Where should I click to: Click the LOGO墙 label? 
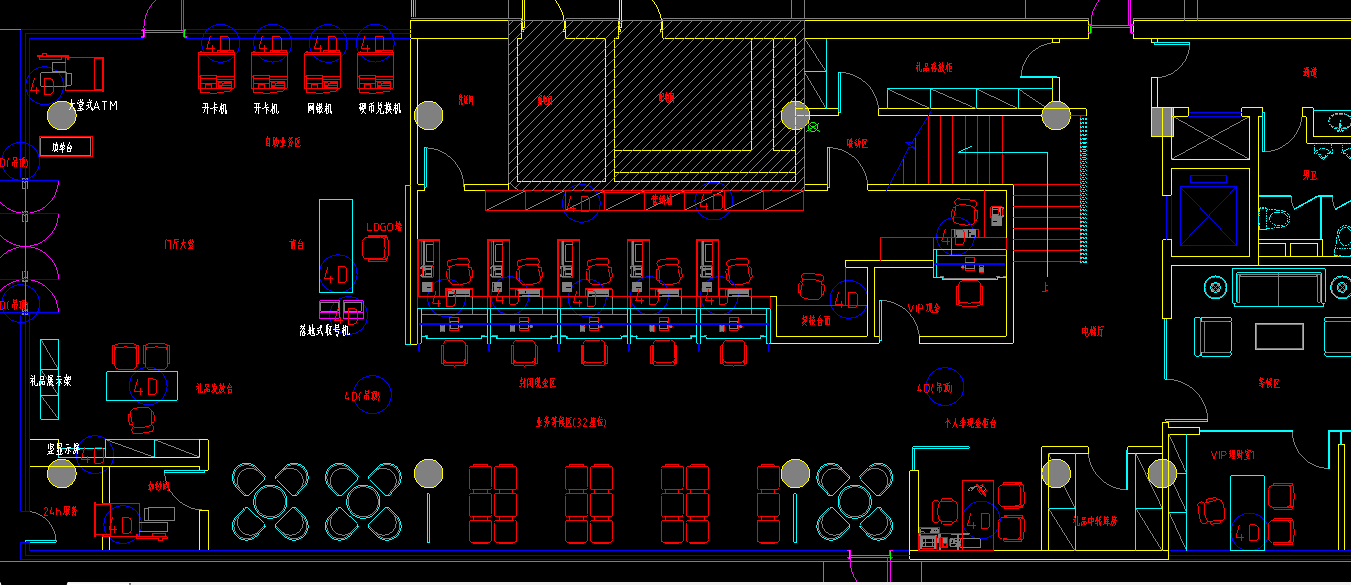(383, 227)
